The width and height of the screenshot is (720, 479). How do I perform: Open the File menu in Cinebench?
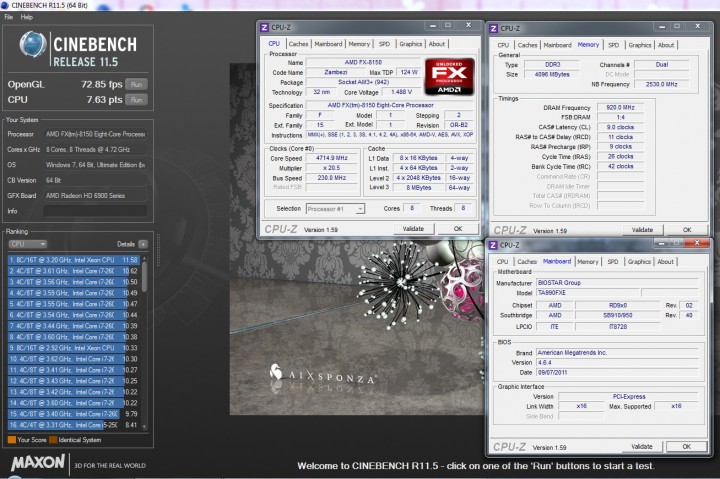coord(9,17)
